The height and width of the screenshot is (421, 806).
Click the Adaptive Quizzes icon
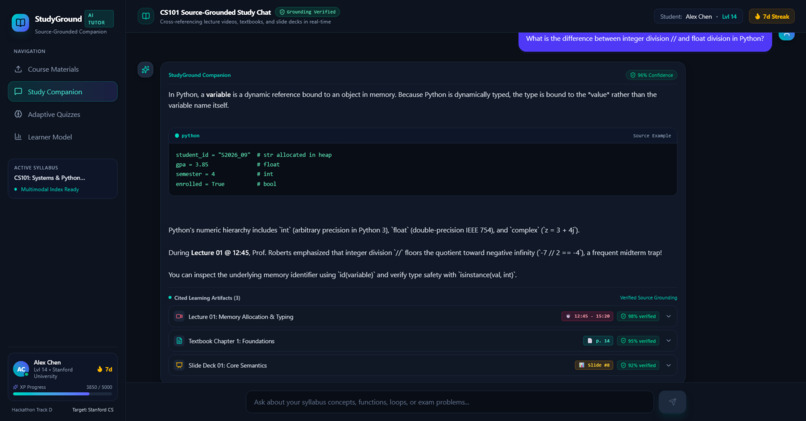coord(18,114)
